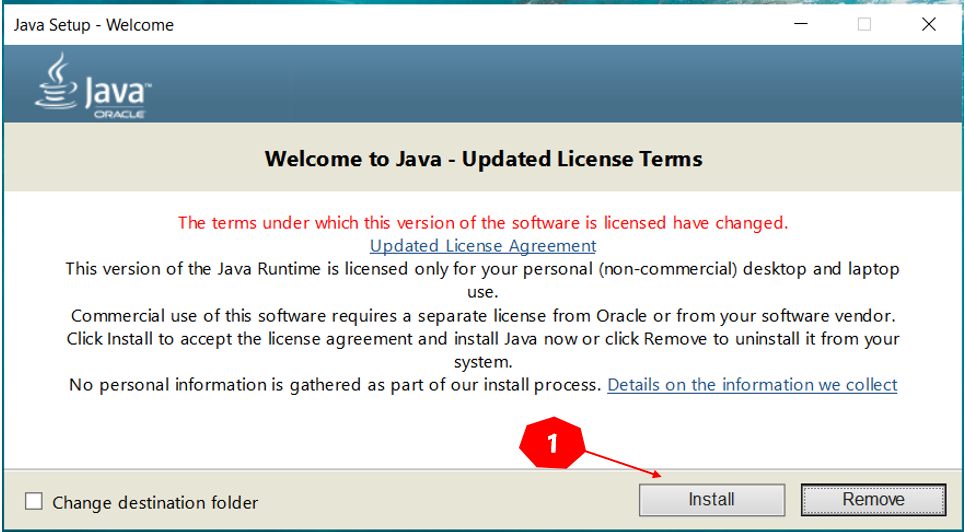The width and height of the screenshot is (965, 532).
Task: Click the 'Commercial use of this software' sentence
Action: point(483,316)
